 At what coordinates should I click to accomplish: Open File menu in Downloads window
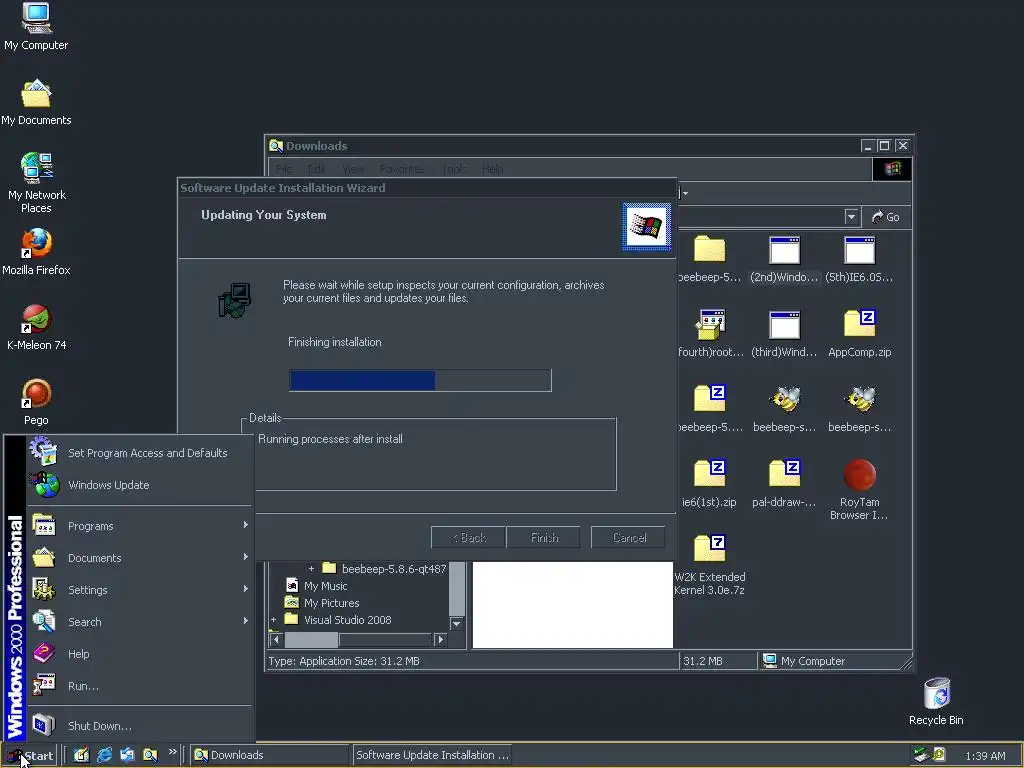pos(284,169)
